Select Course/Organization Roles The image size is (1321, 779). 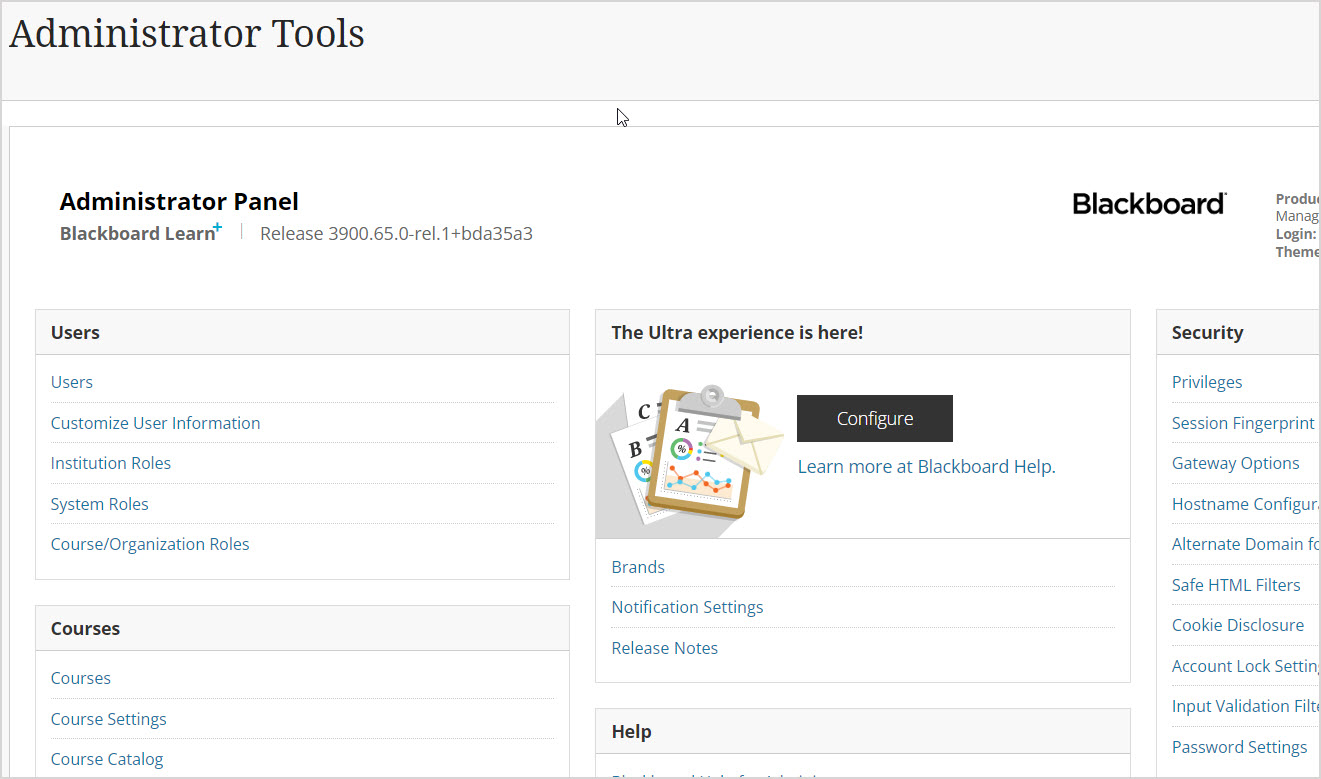pyautogui.click(x=150, y=544)
